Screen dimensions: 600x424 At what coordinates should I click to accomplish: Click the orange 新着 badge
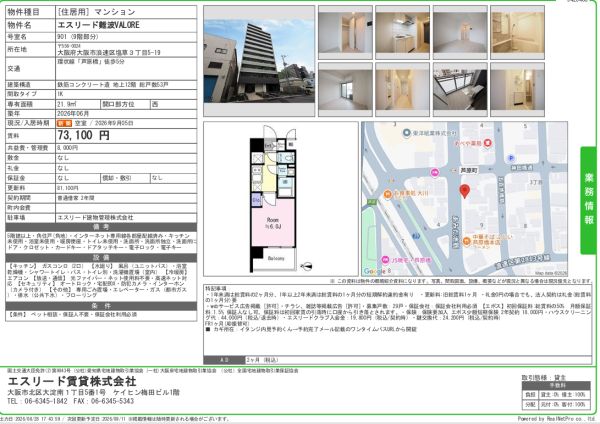click(x=64, y=124)
